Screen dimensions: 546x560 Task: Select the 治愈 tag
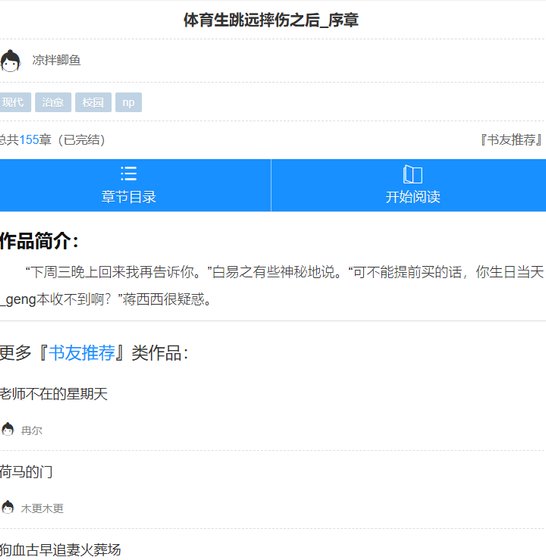(53, 102)
